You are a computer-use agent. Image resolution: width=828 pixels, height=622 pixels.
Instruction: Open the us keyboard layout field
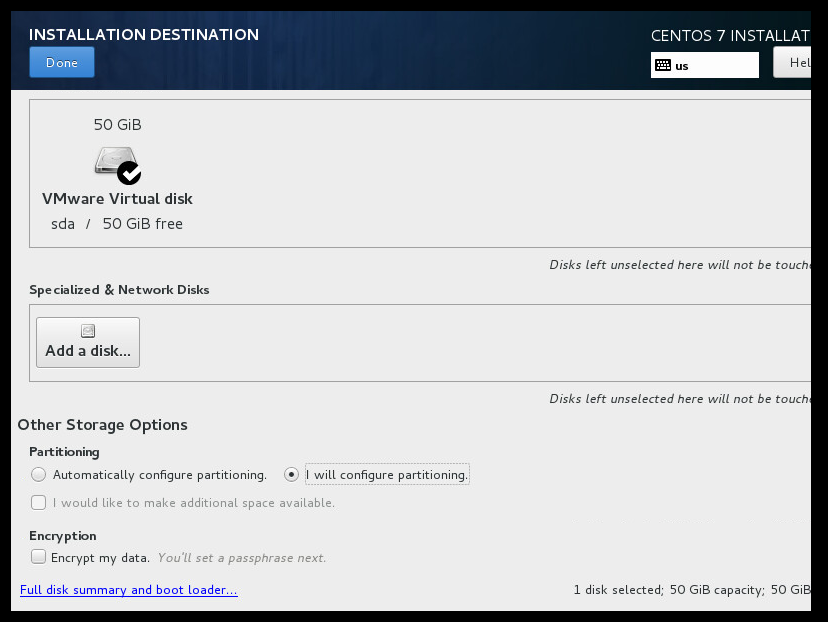(704, 65)
